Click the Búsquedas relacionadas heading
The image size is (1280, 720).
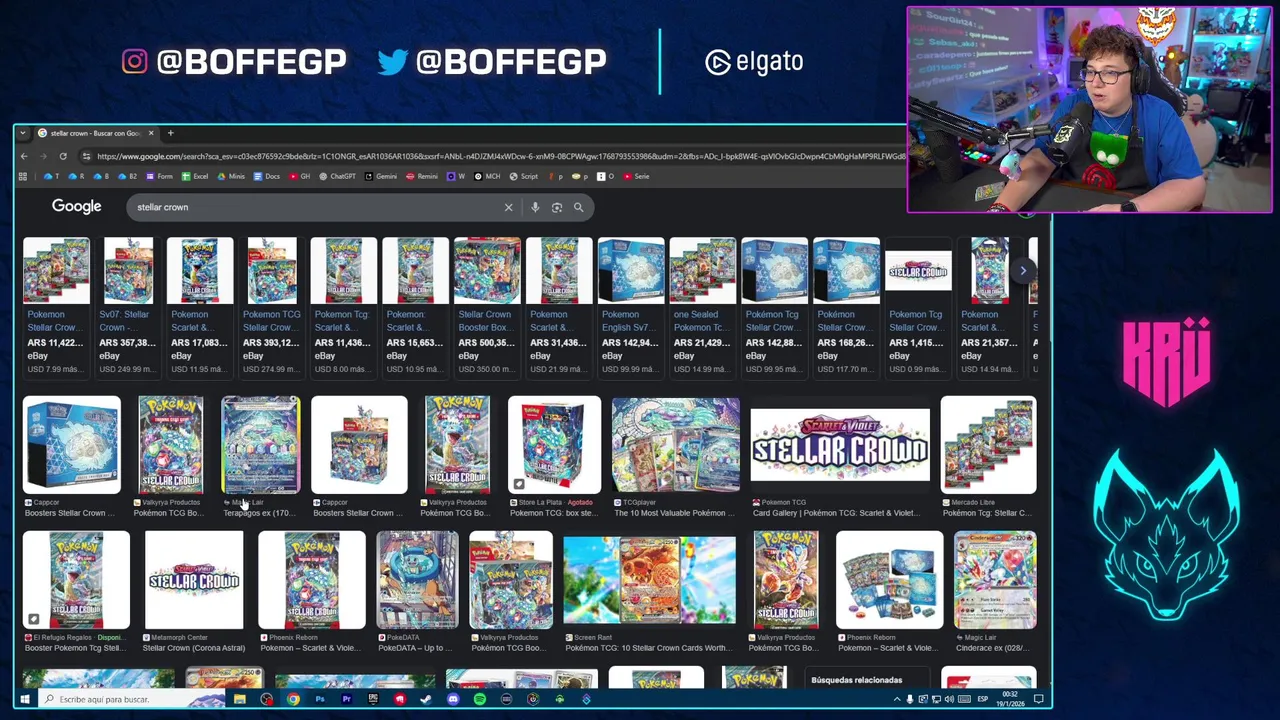(x=856, y=680)
